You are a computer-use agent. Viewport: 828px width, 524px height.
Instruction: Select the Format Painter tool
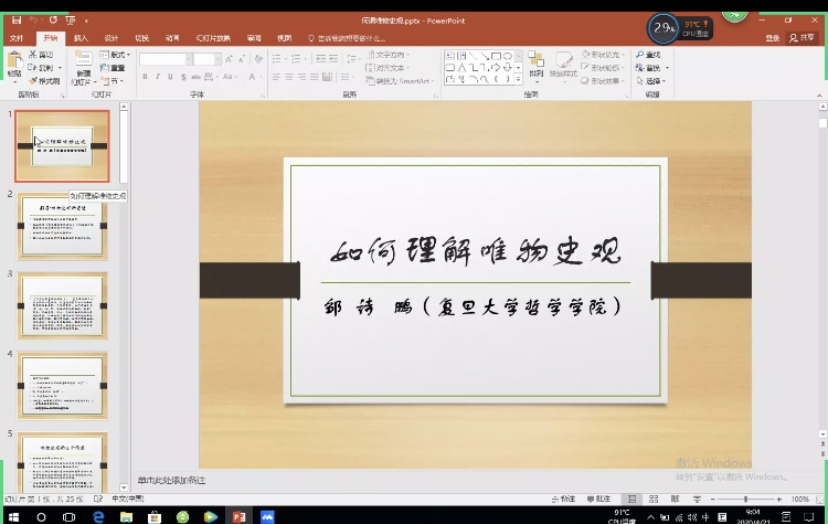tap(45, 81)
